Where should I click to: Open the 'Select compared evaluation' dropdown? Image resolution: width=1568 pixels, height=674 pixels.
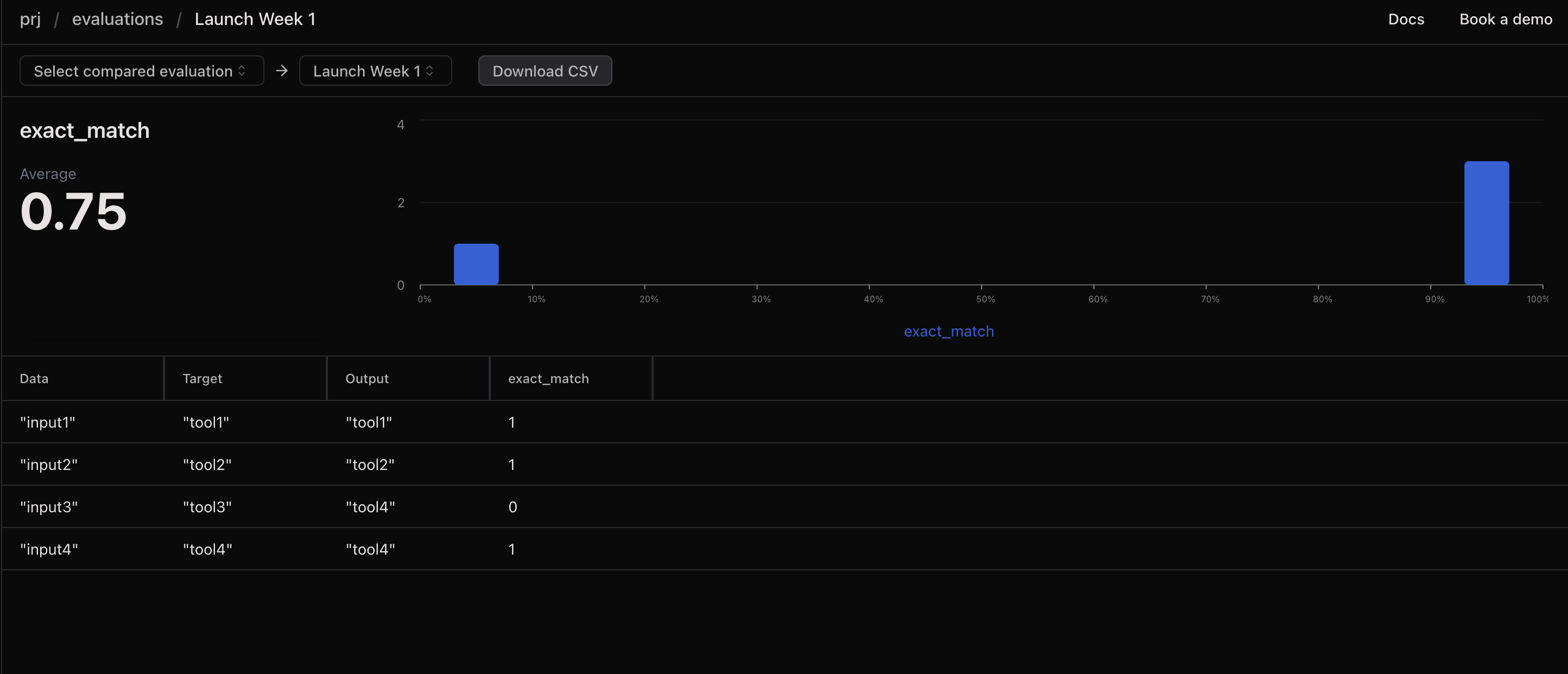pos(141,71)
